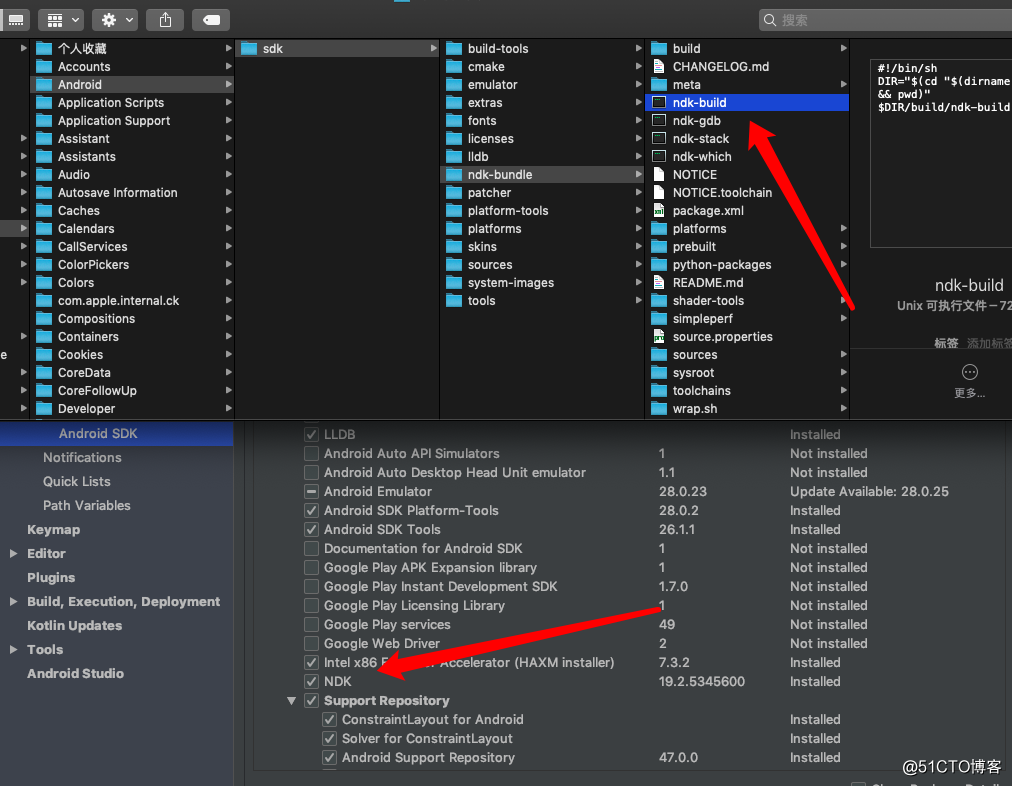
Task: Check Google Play Licensing Library checkbox
Action: click(x=311, y=605)
